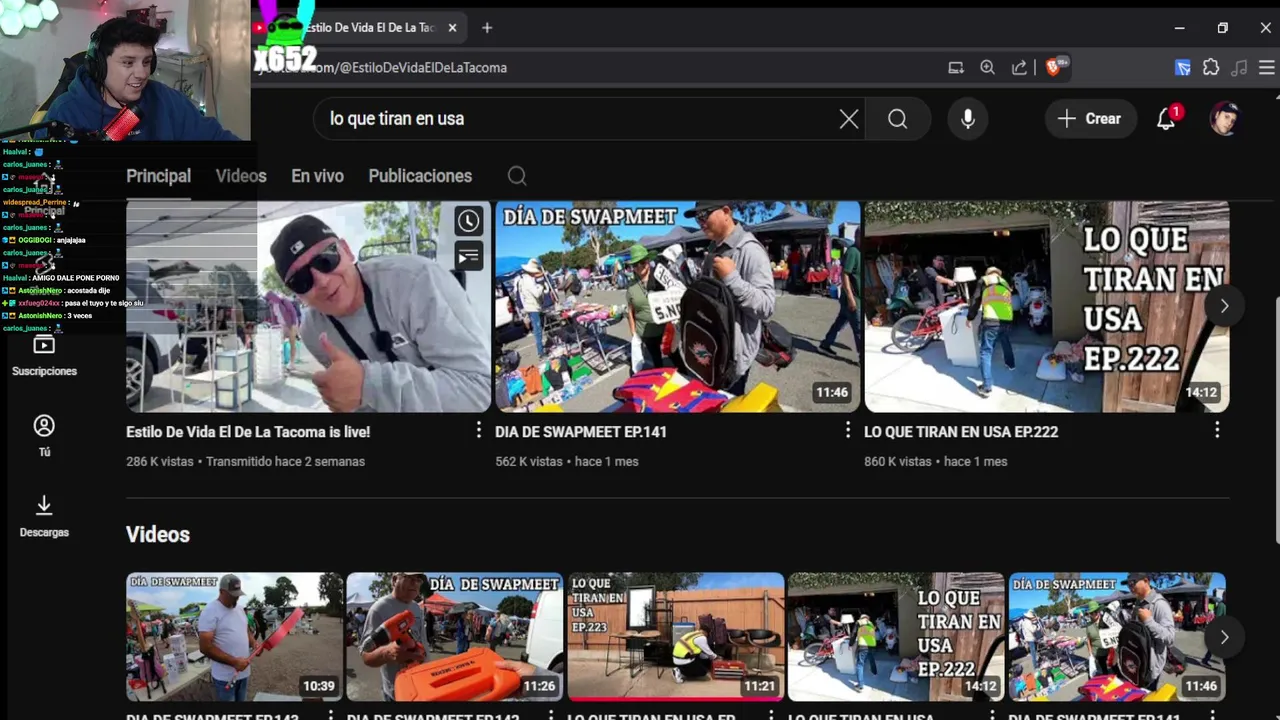Open the extensions puzzle icon
This screenshot has height=720, width=1280.
pyautogui.click(x=1211, y=67)
